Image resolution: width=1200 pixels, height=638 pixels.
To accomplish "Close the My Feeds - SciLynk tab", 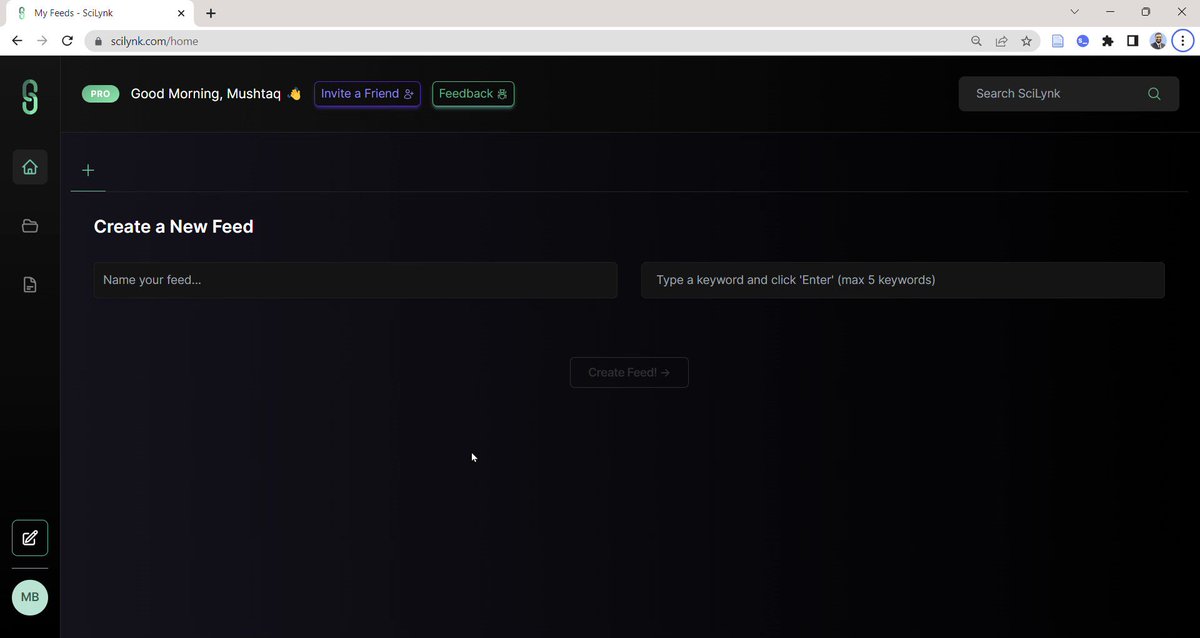I will [182, 13].
